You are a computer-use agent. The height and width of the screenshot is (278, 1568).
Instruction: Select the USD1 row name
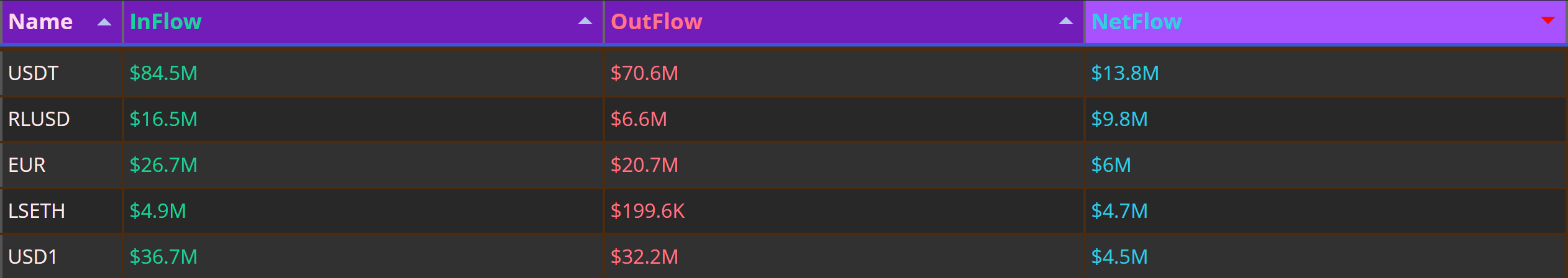point(33,257)
